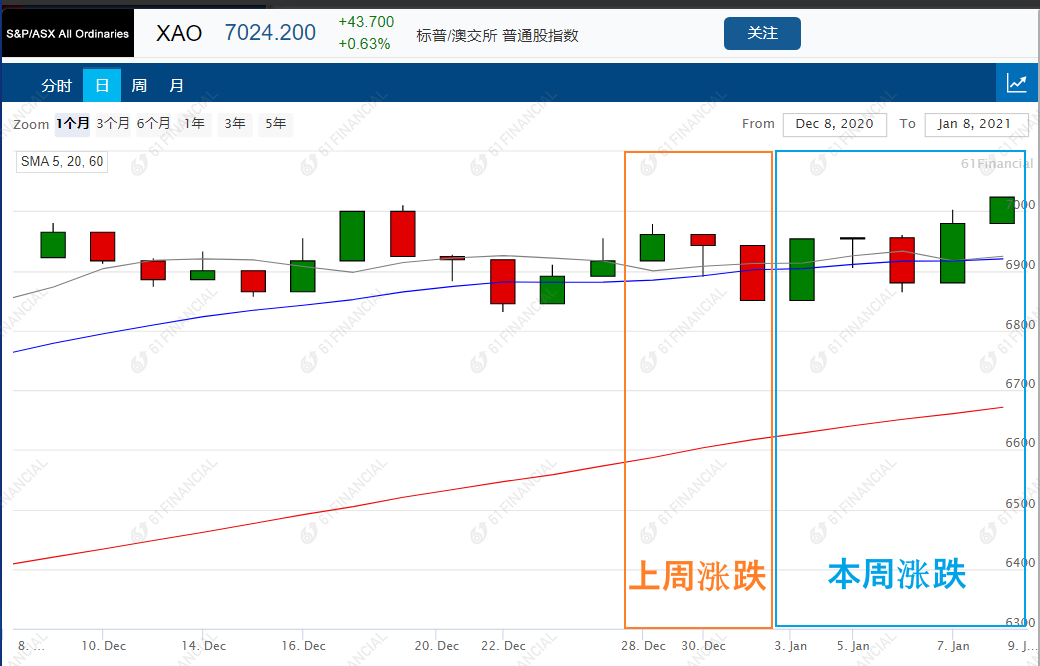Set zoom range to 1年
Viewport: 1040px width, 666px height.
click(x=194, y=123)
